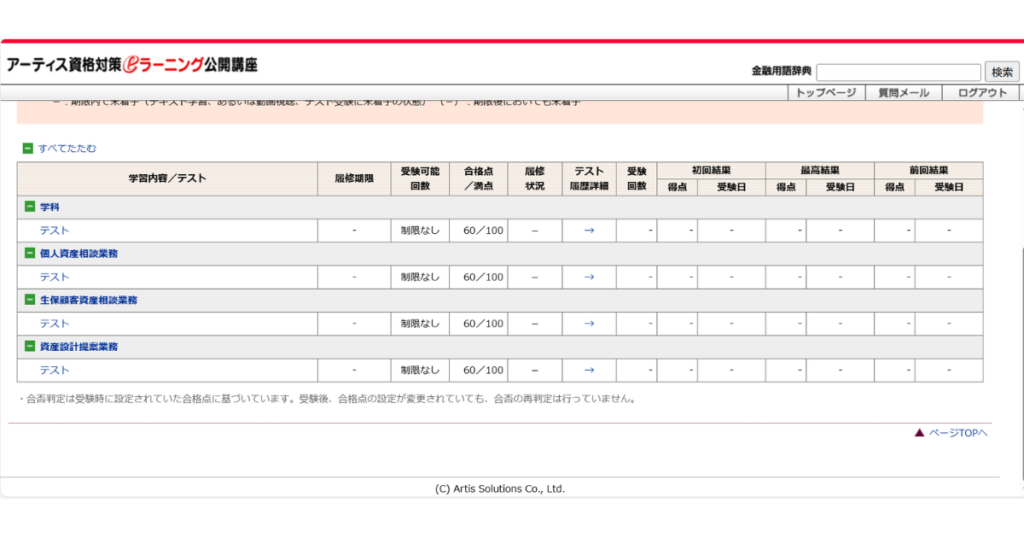The height and width of the screenshot is (538, 1024).
Task: Click history arrow in 生保顧客資産相談業務 test row
Action: pos(589,323)
